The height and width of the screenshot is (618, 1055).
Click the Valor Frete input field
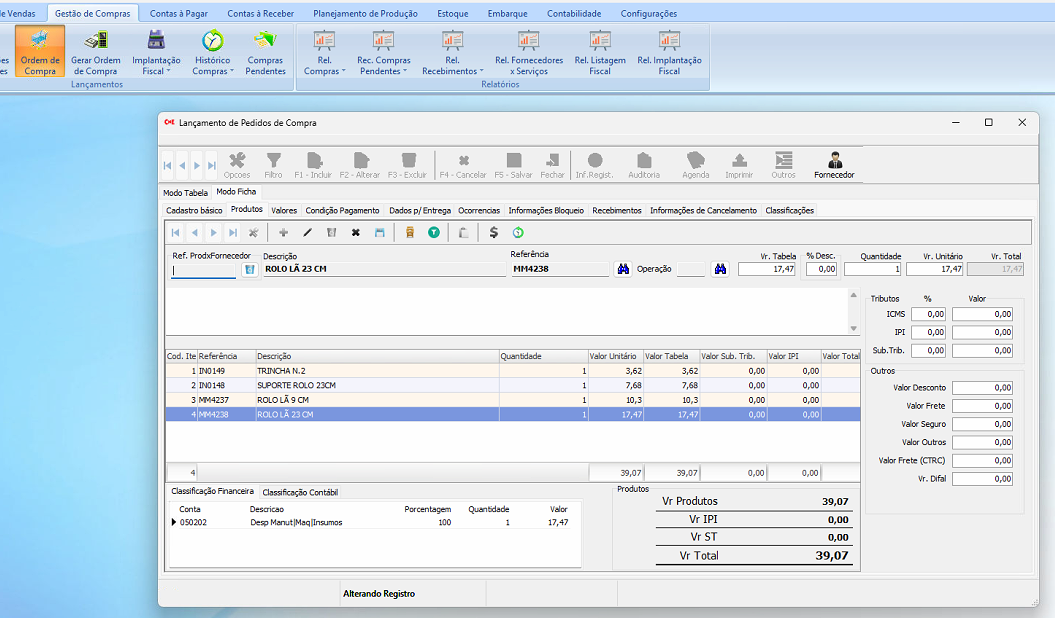[982, 406]
